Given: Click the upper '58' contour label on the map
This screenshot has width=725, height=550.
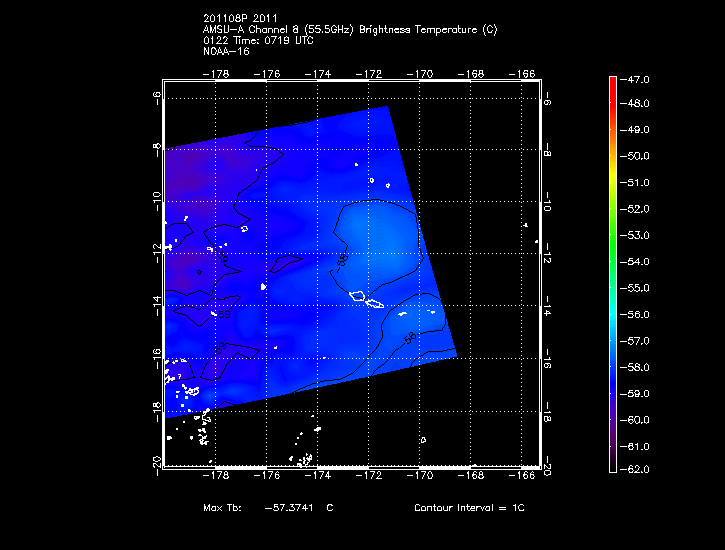Looking at the screenshot, I should click(343, 258).
